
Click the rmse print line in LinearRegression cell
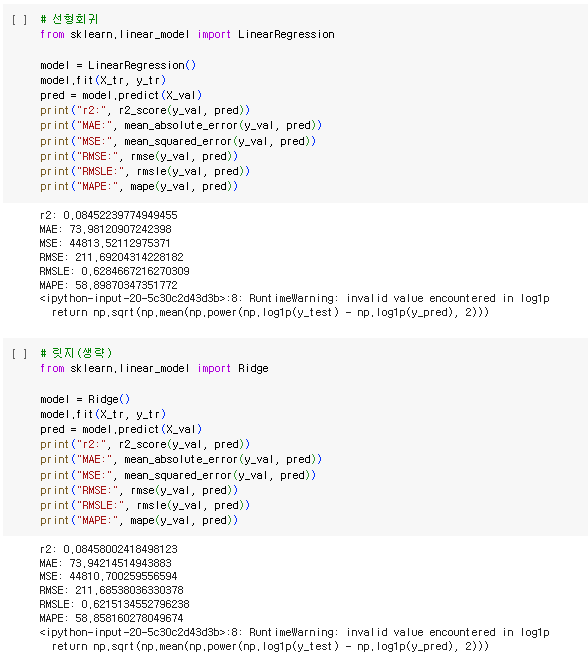click(139, 157)
